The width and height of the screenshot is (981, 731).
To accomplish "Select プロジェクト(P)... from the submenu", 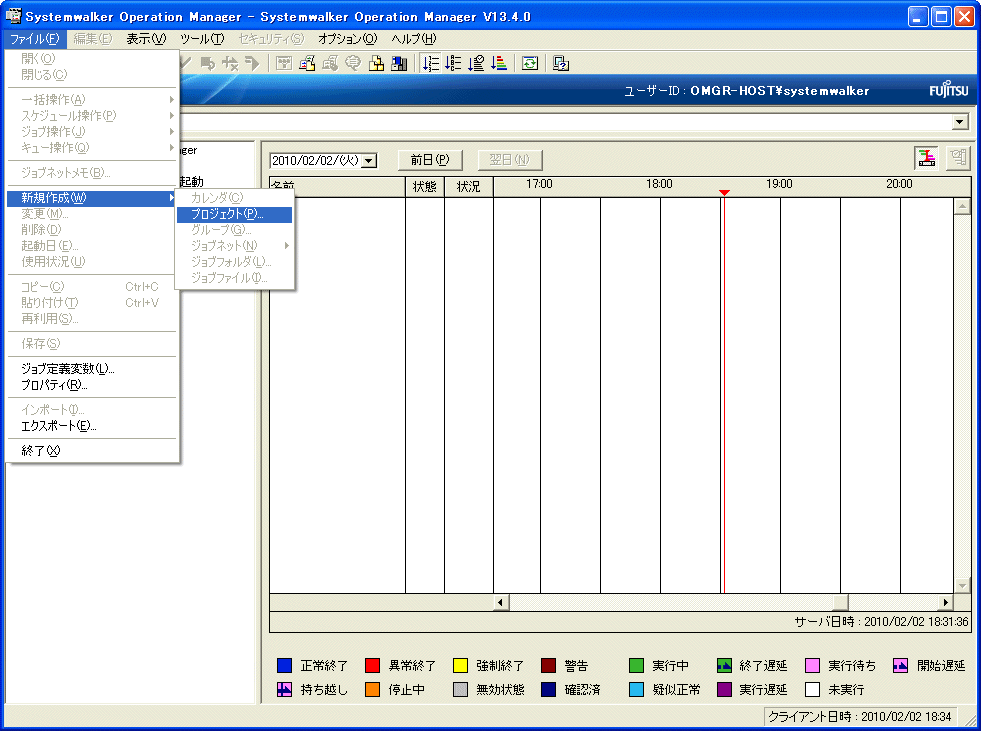I will (x=235, y=214).
